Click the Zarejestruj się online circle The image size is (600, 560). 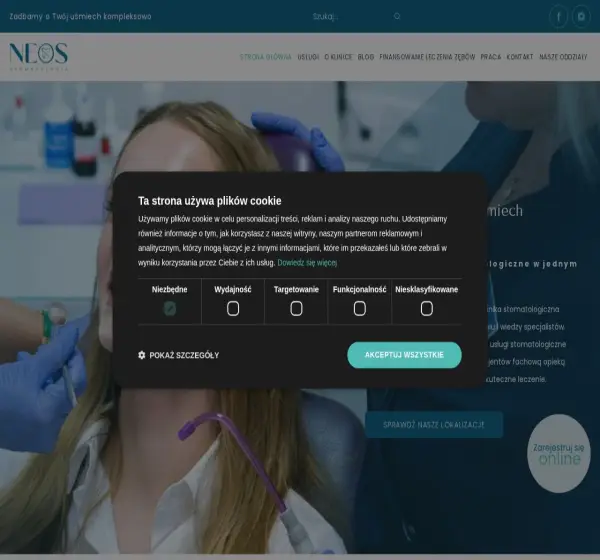click(x=558, y=453)
